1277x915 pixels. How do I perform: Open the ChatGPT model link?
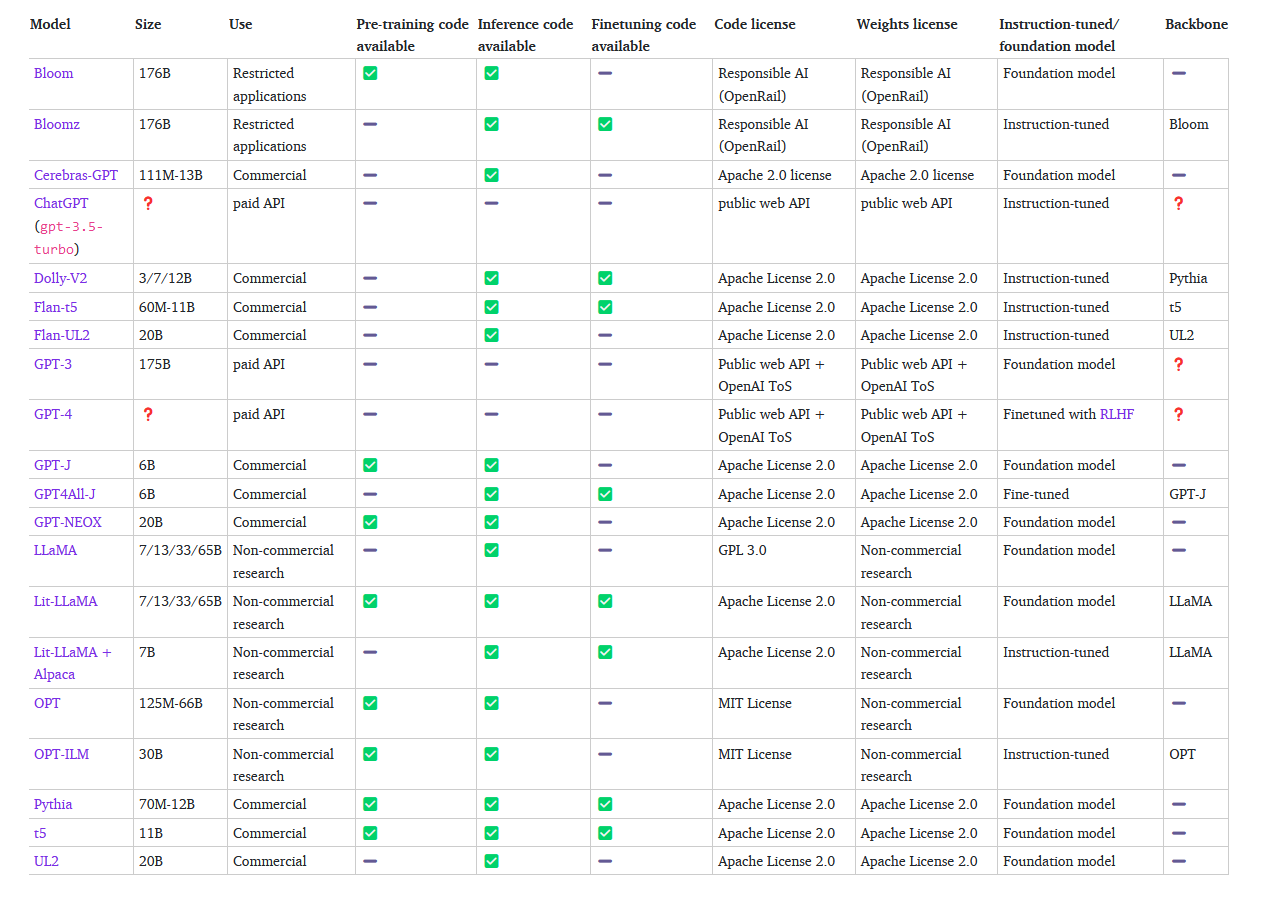pyautogui.click(x=61, y=203)
